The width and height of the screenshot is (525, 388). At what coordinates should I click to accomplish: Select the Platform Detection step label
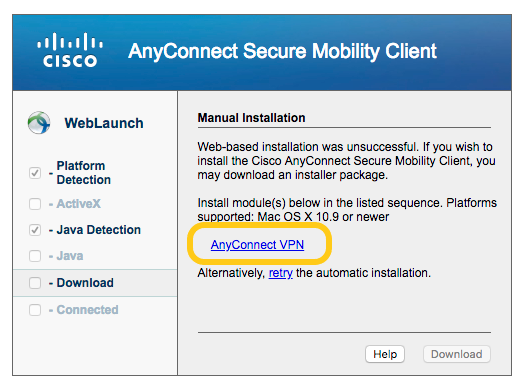point(84,173)
